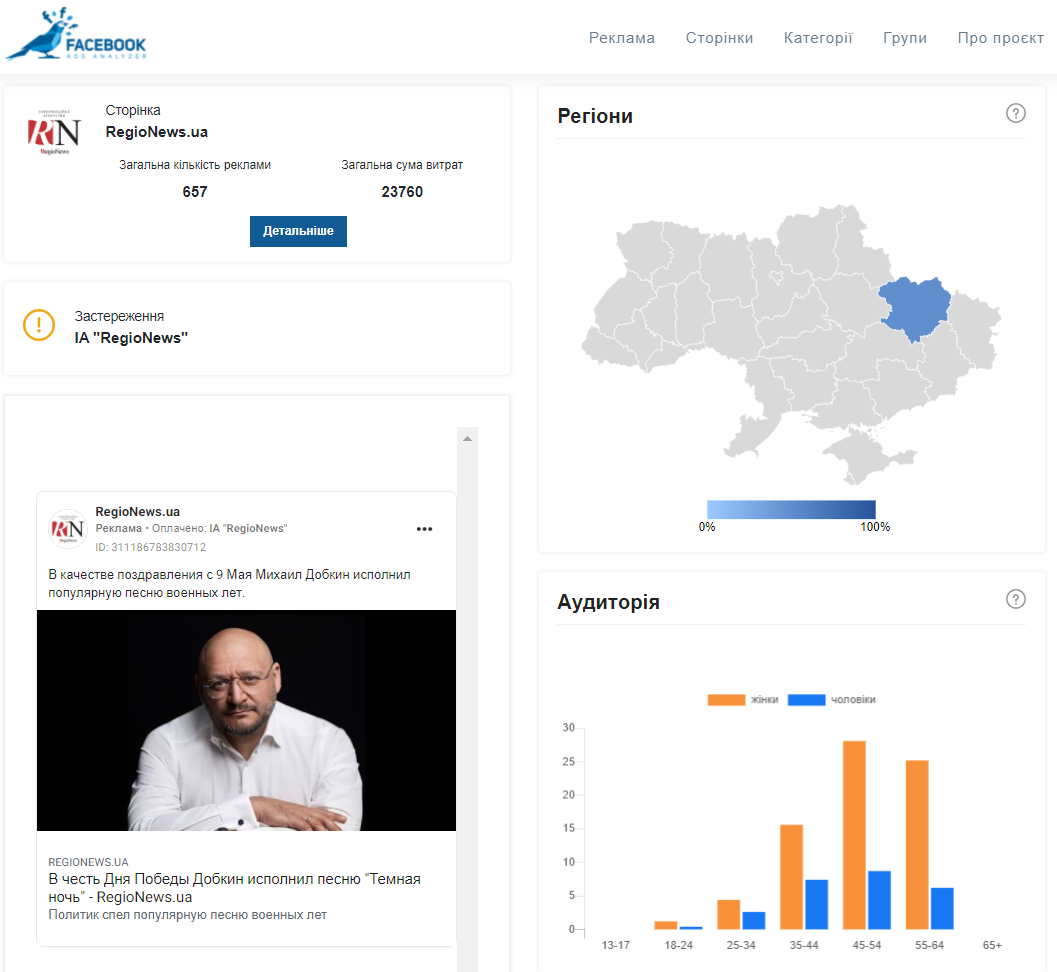The width and height of the screenshot is (1057, 972).
Task: Click the orange warning exclamation icon
Action: coord(39,325)
